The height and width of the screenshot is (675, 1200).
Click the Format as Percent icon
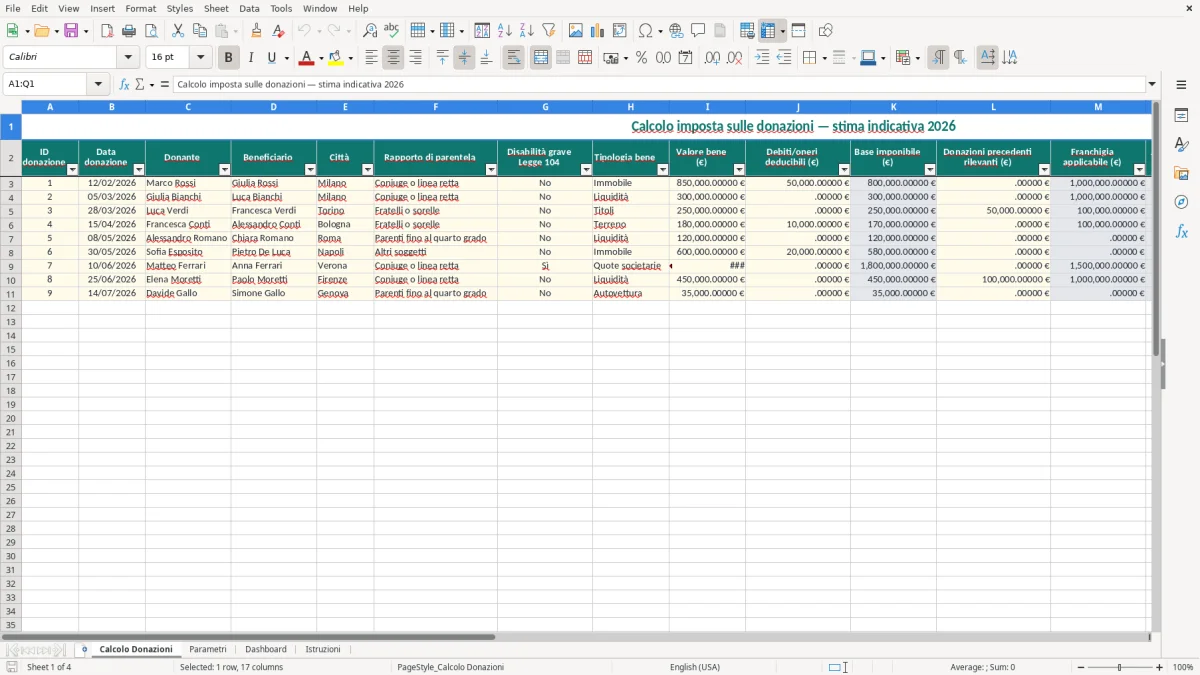[x=641, y=58]
